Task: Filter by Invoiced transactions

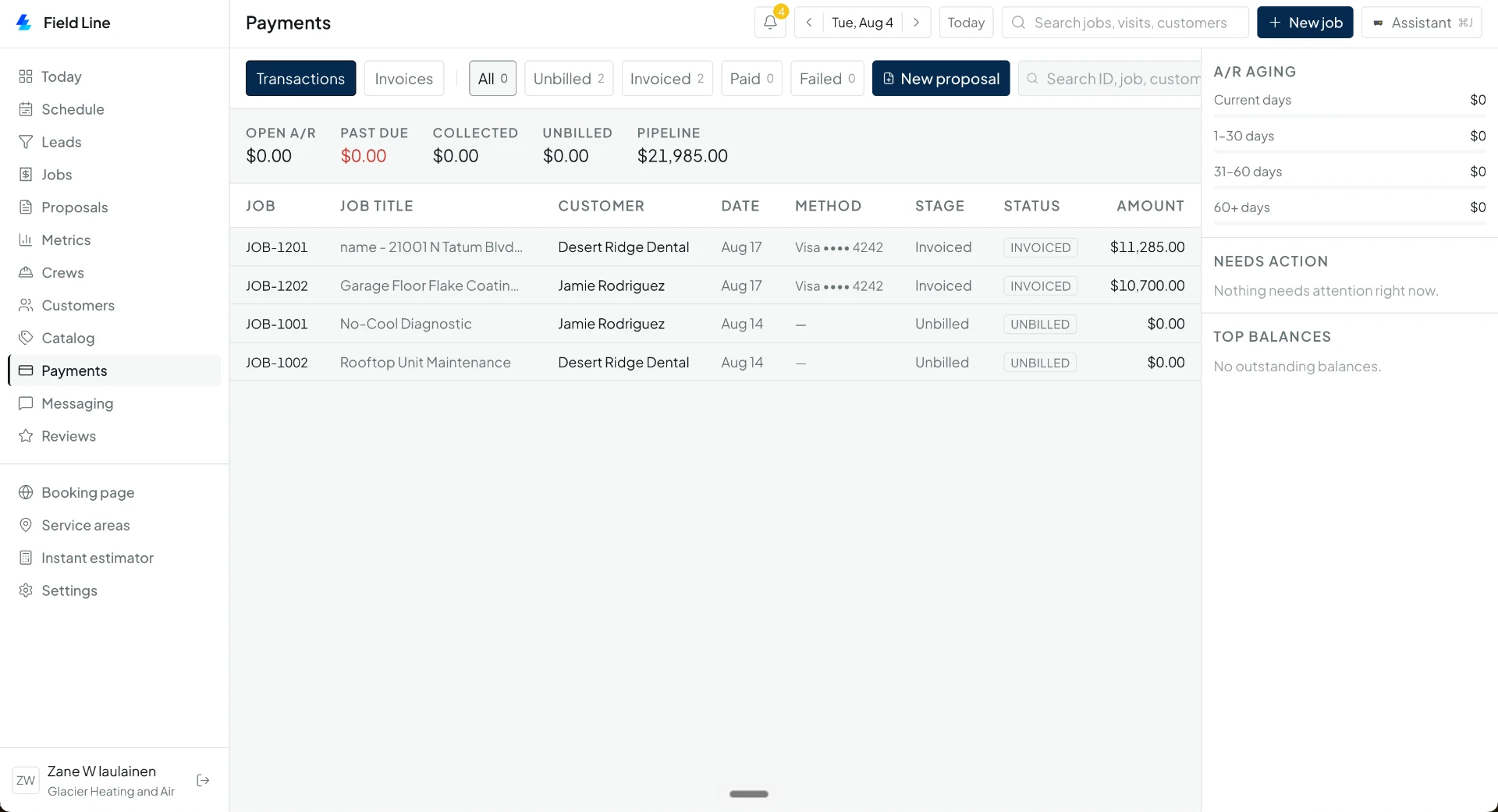Action: 667,79
